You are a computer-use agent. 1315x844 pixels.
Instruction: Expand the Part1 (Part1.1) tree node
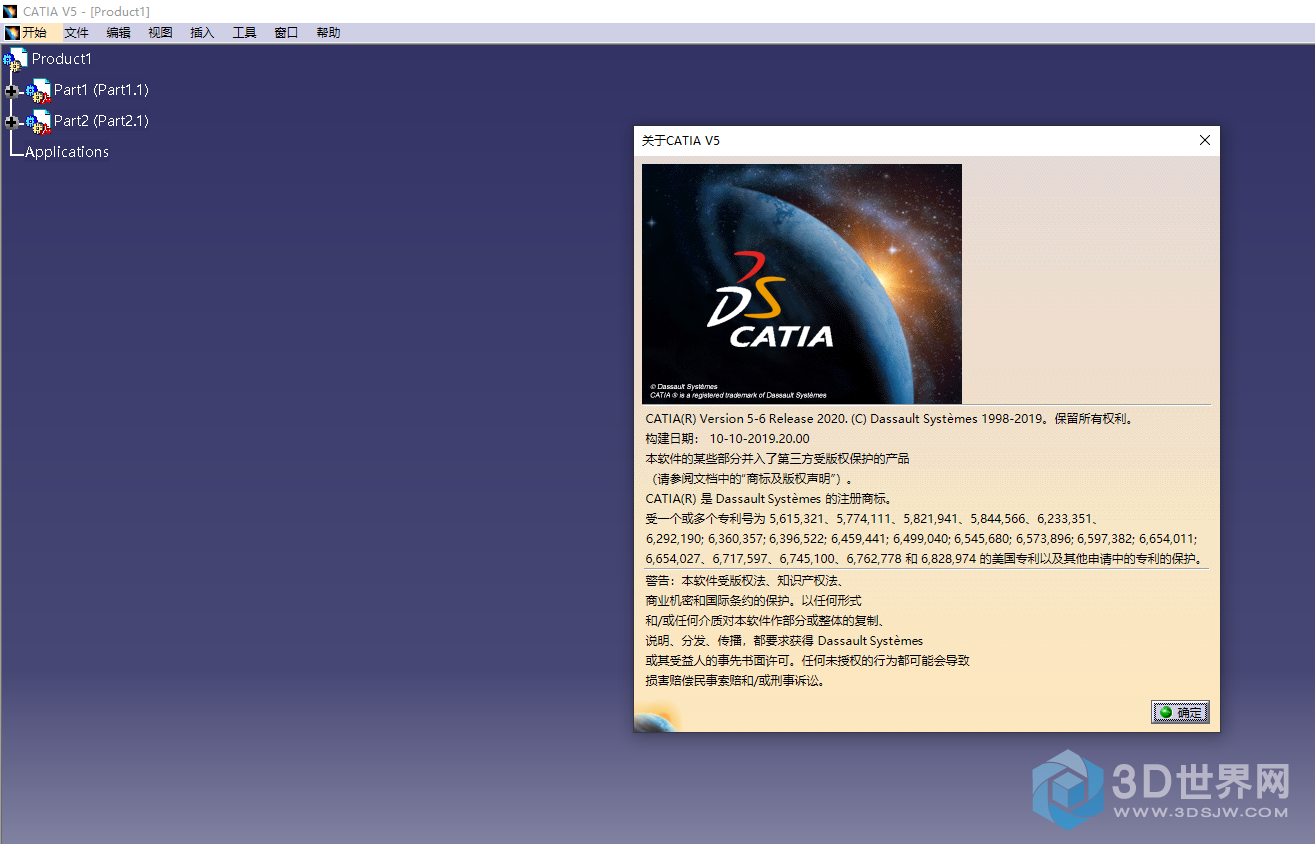click(x=12, y=91)
